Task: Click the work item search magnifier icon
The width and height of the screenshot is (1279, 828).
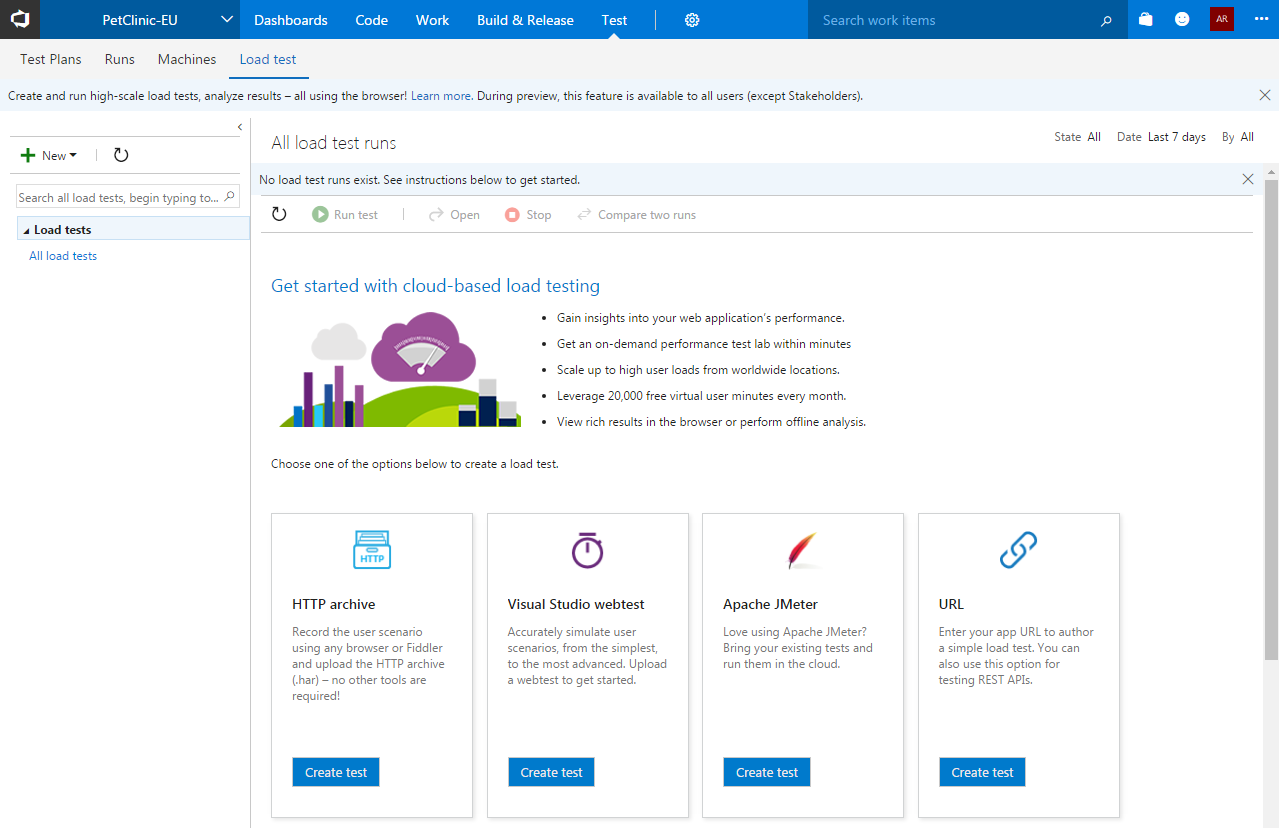Action: [1106, 20]
